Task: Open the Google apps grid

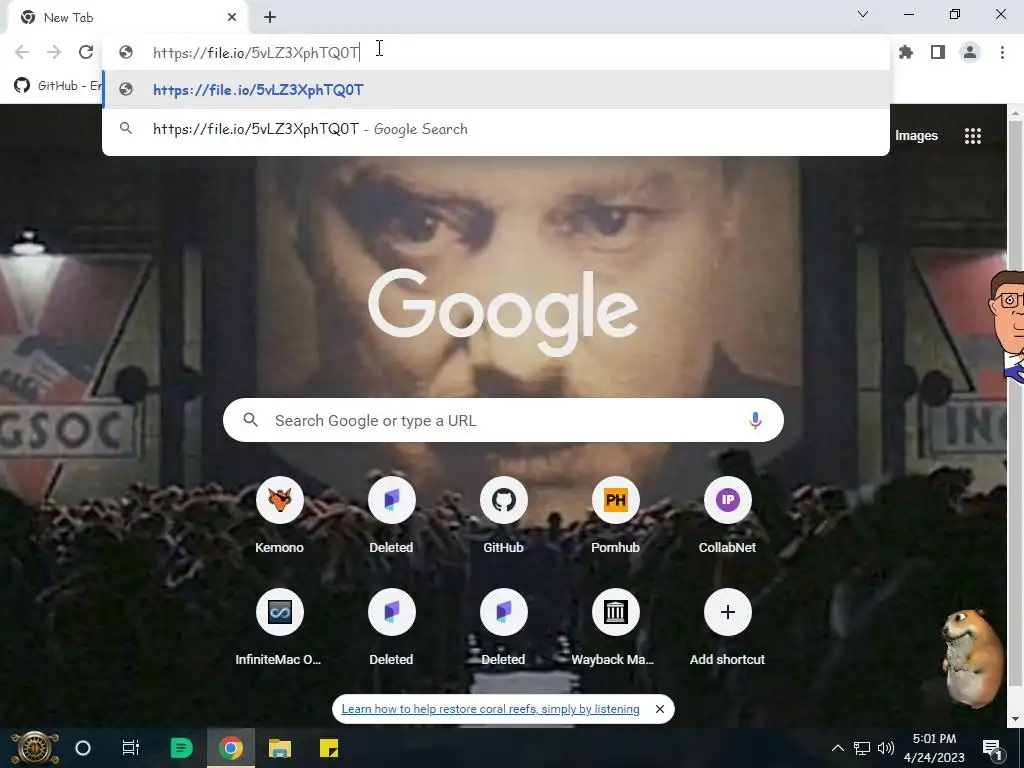Action: point(973,136)
